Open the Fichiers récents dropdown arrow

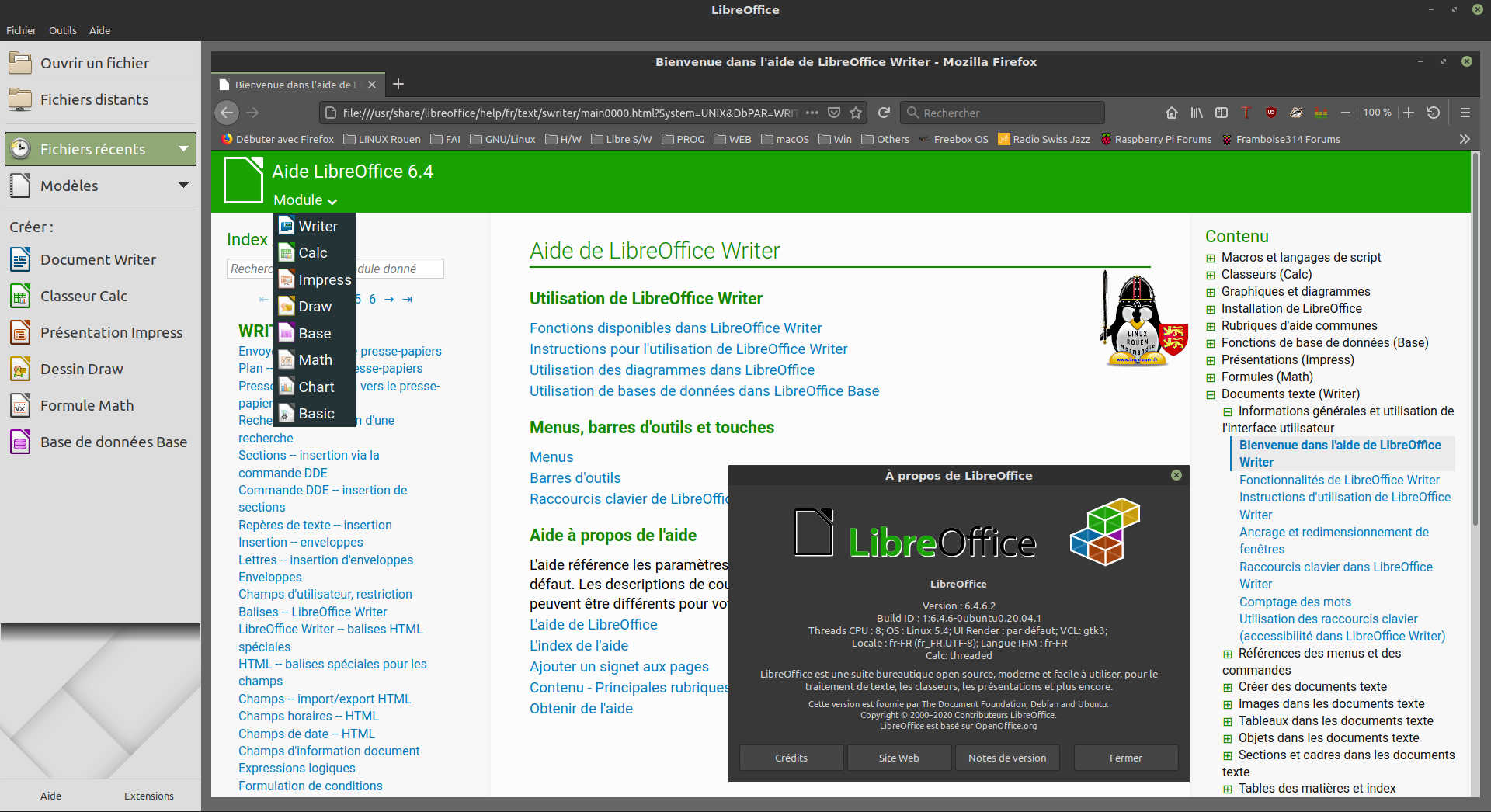coord(183,148)
